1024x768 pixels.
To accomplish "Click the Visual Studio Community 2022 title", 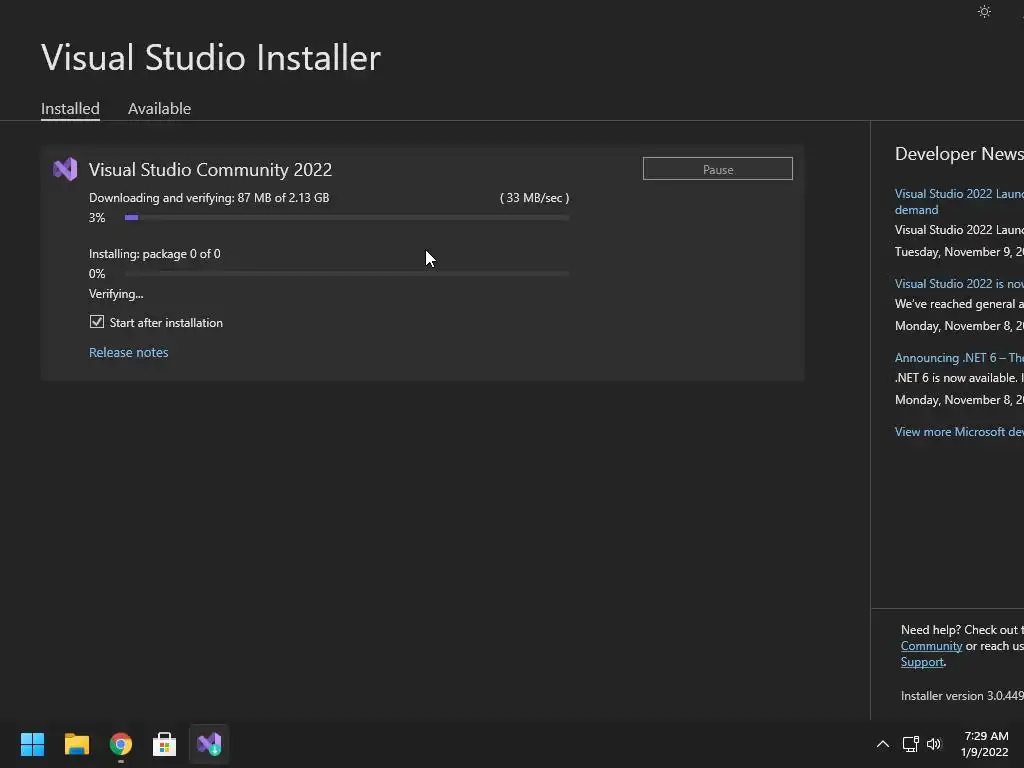I will click(x=210, y=170).
